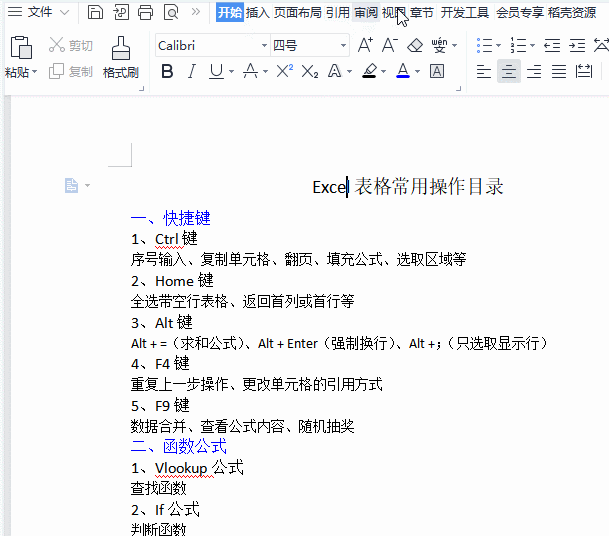This screenshot has height=536, width=609.
Task: Apply bulleted list
Action: point(484,45)
